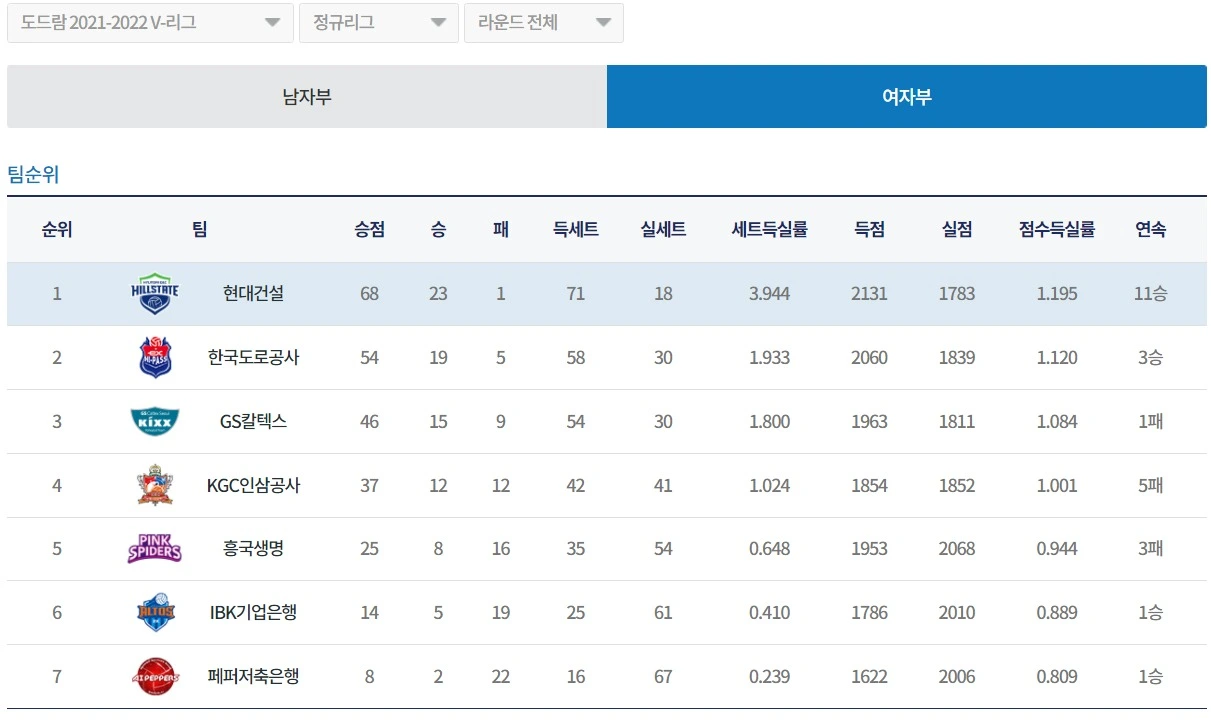The width and height of the screenshot is (1211, 723).
Task: Click the 1622 points scored cell
Action: click(x=870, y=676)
